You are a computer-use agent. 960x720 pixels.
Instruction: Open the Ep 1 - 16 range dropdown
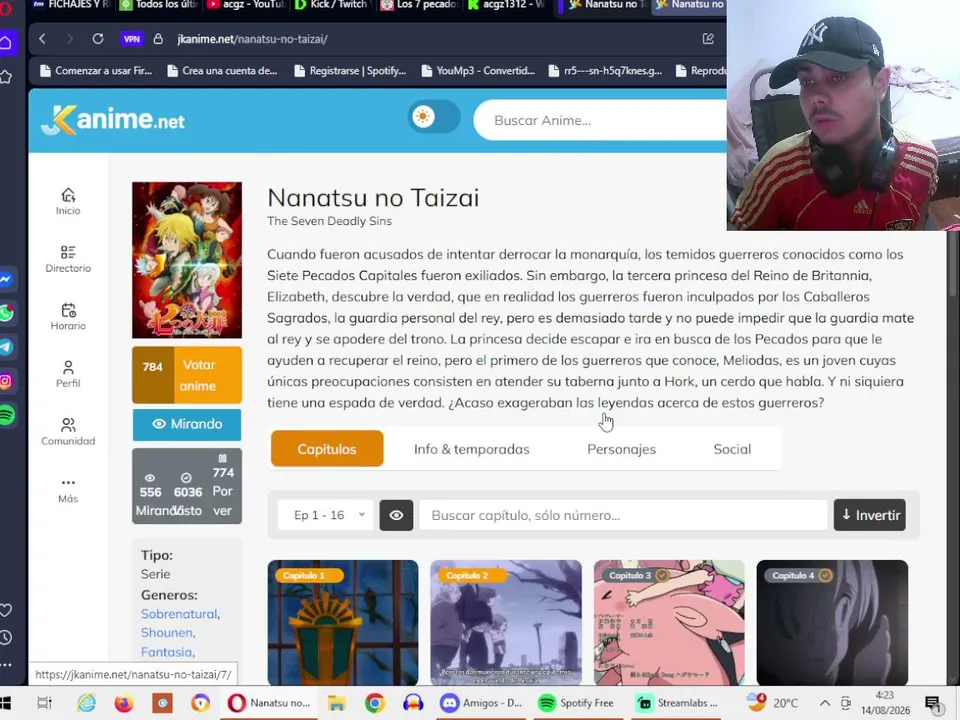324,515
